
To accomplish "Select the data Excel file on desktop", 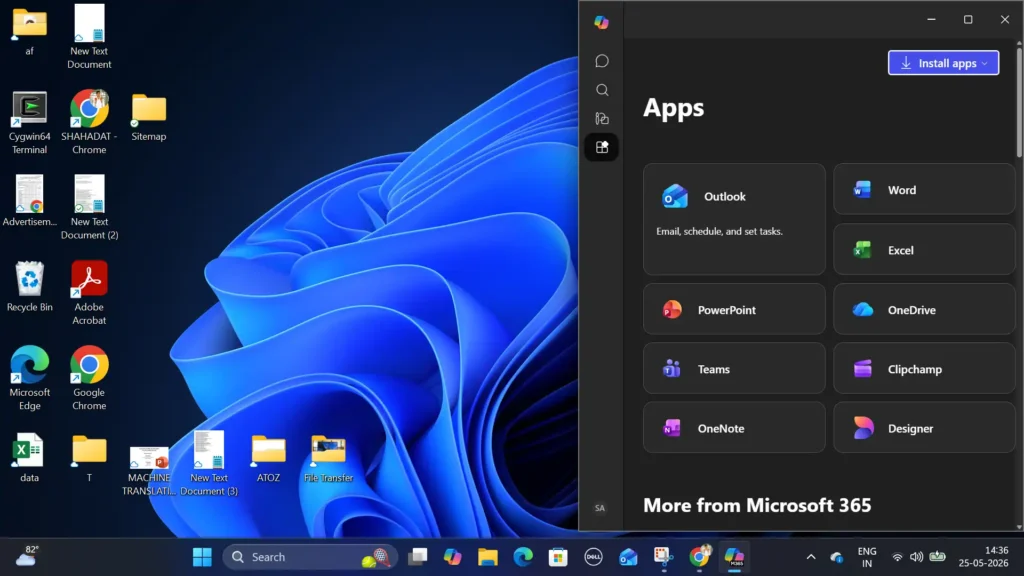I will coord(29,458).
